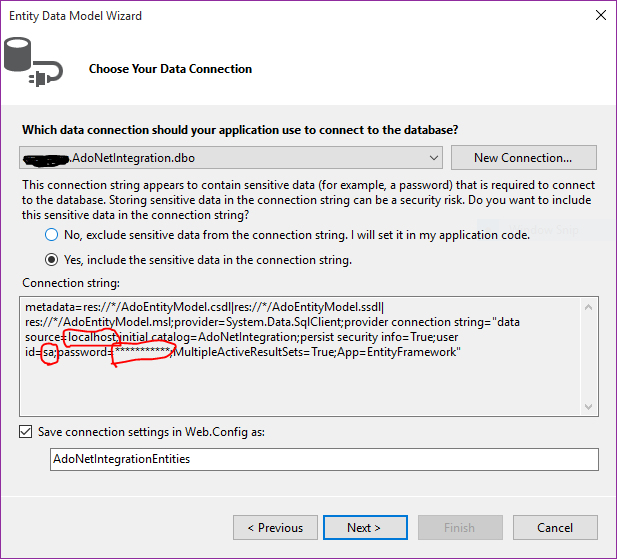Image resolution: width=617 pixels, height=559 pixels.
Task: Click the masked password asterisks in connection string
Action: (144, 353)
